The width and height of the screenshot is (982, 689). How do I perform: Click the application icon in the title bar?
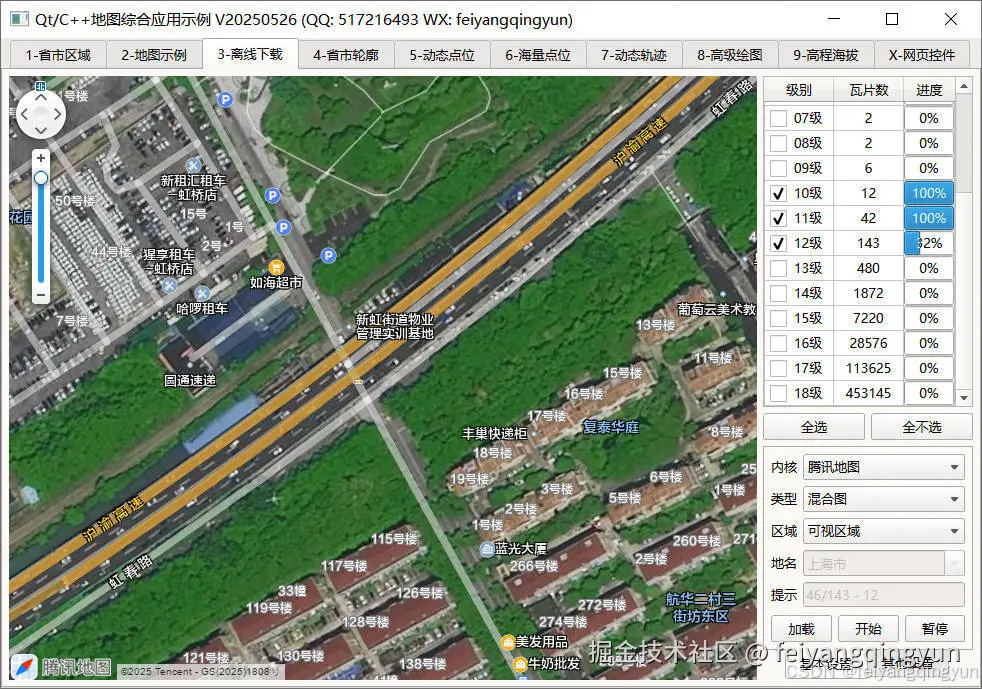pyautogui.click(x=19, y=19)
